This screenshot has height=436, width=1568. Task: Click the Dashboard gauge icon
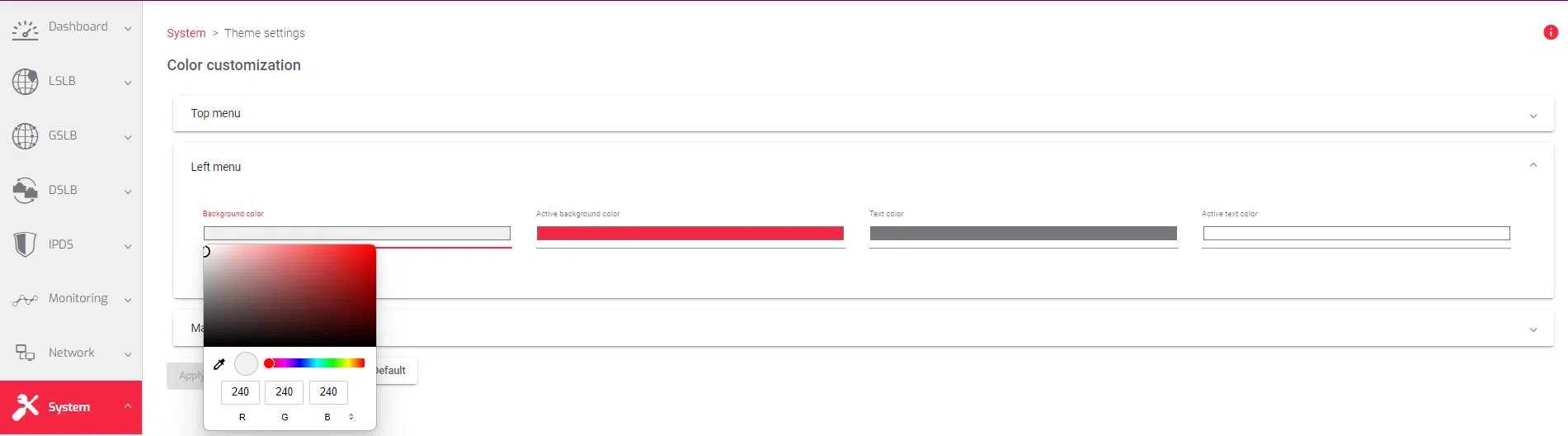pos(25,30)
